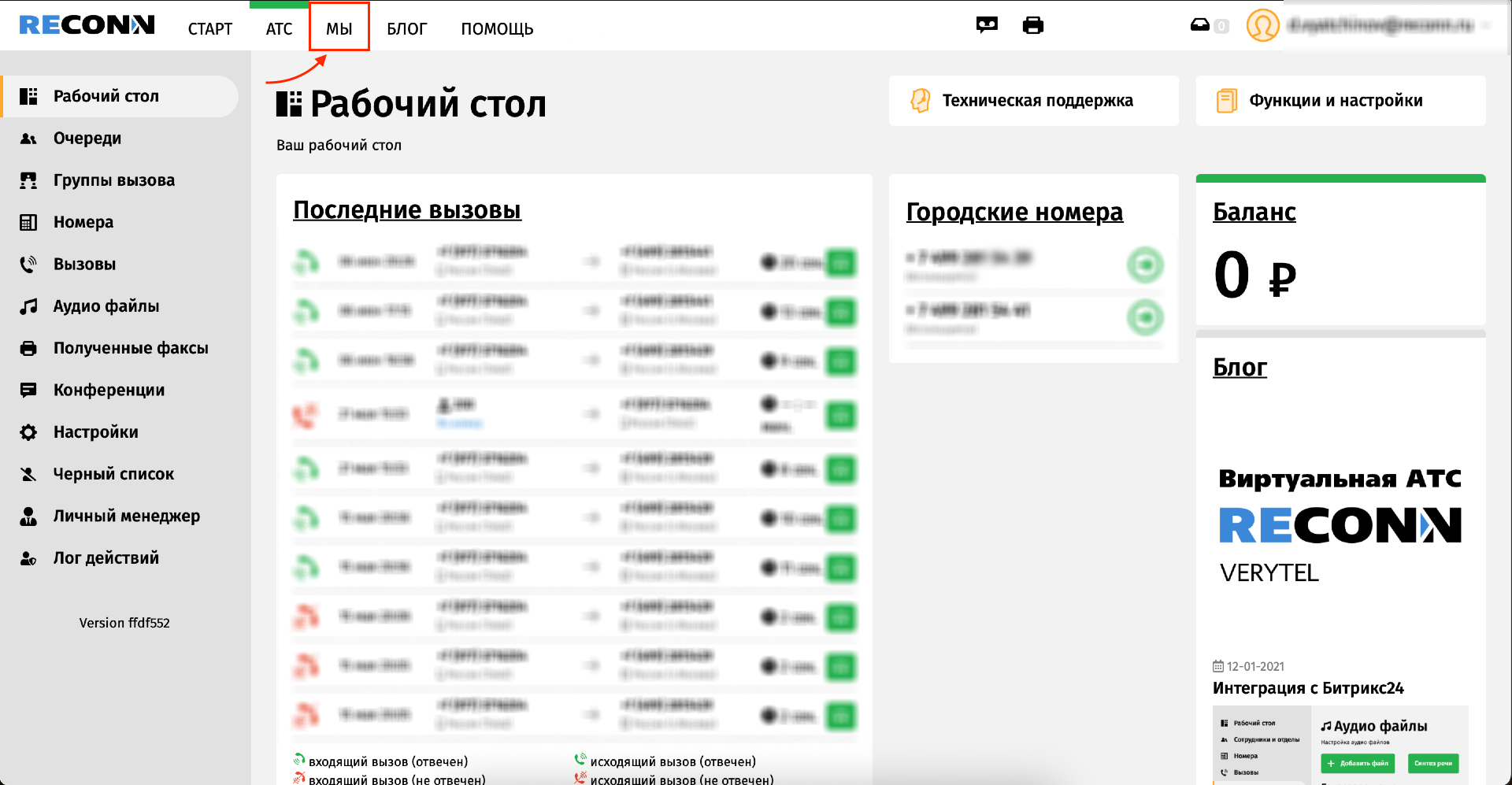Click the Очереди people icon
Viewport: 1512px width, 785px height.
[28, 139]
